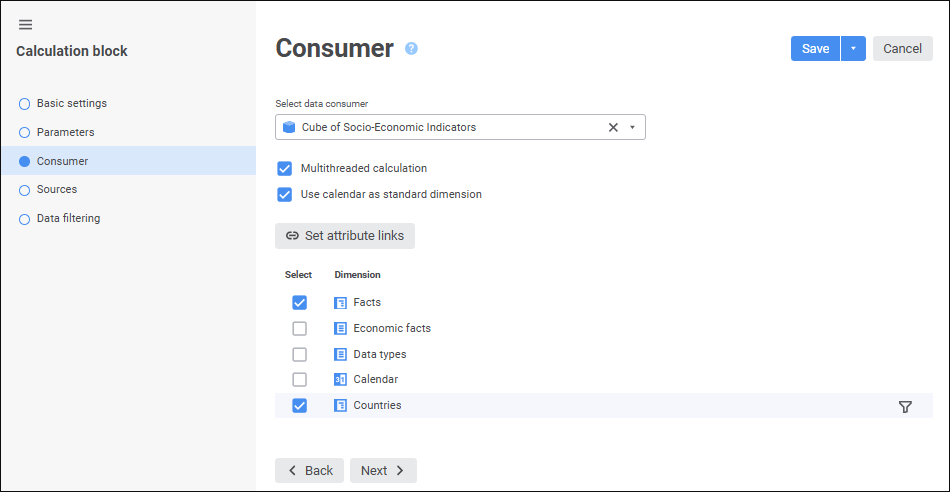Go to the Sources step

(x=56, y=189)
